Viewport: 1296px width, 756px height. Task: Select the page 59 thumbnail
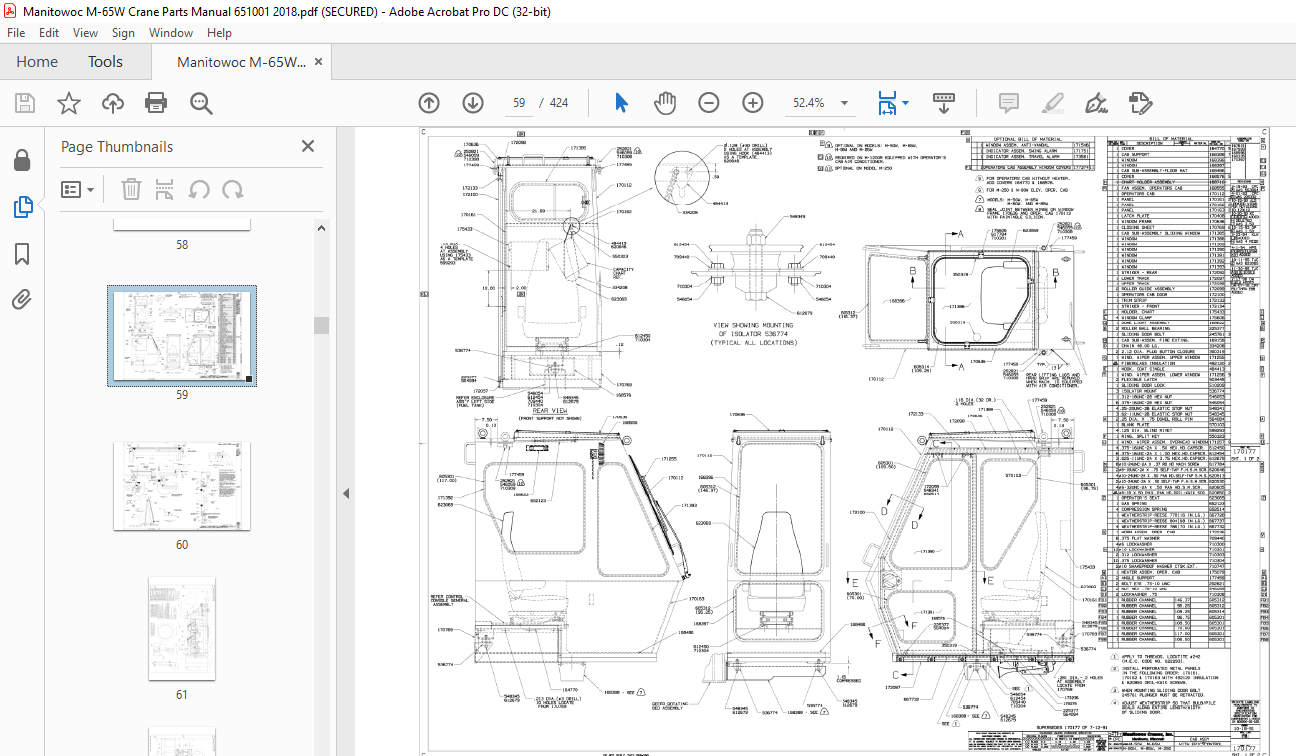[x=182, y=335]
